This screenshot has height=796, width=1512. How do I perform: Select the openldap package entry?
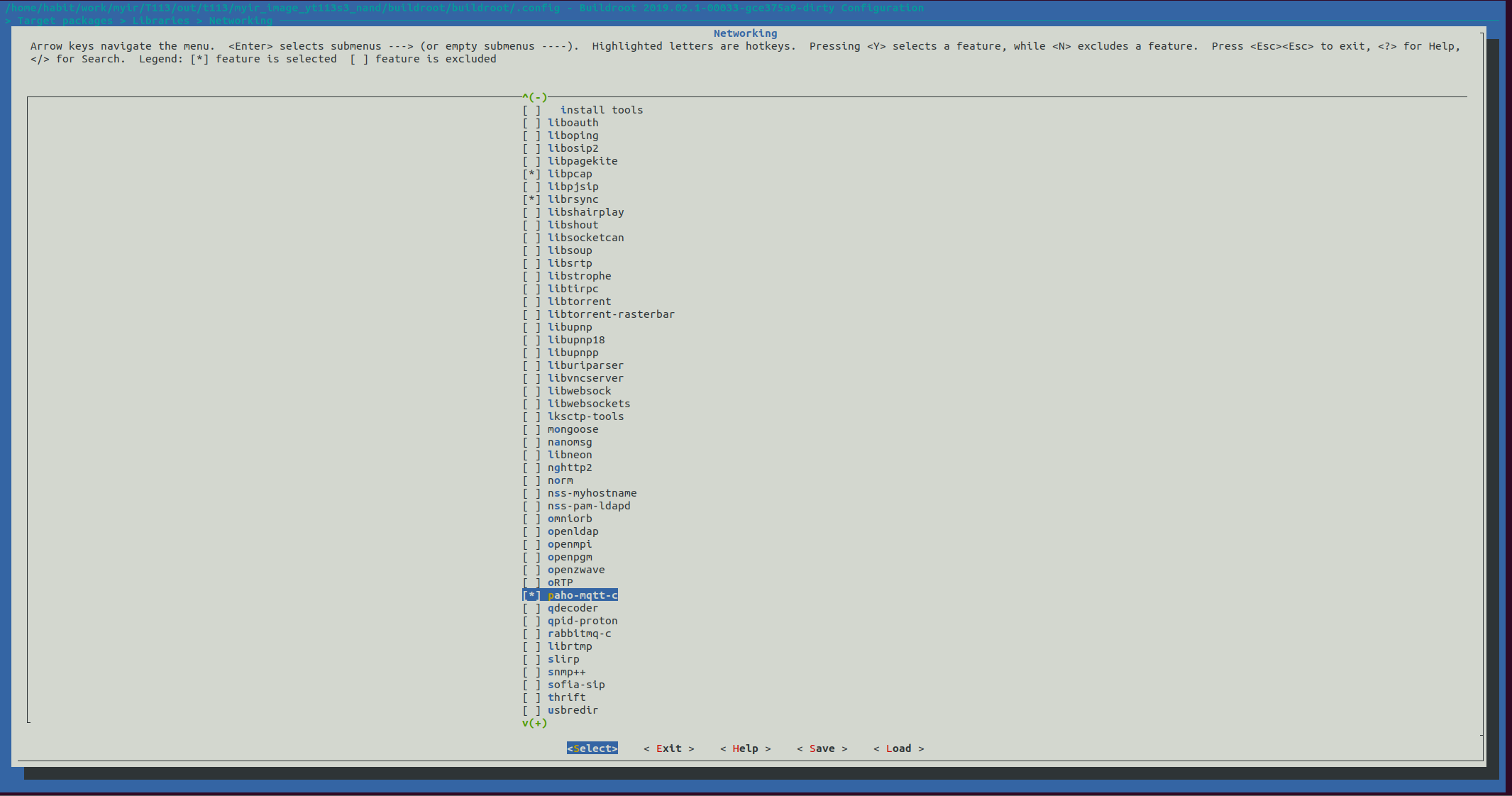pos(573,531)
